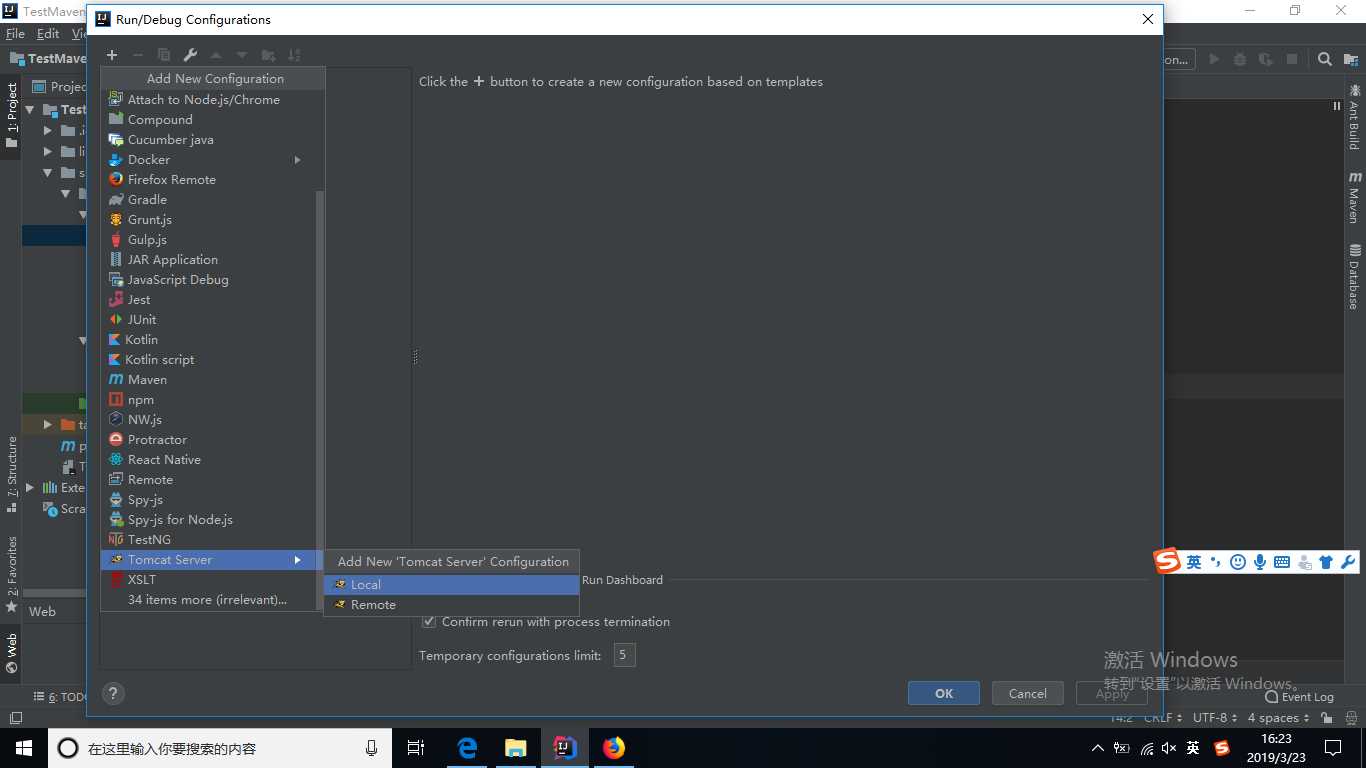Toggle Confirm rerun with process termination checkbox
Viewport: 1366px width, 768px height.
429,621
